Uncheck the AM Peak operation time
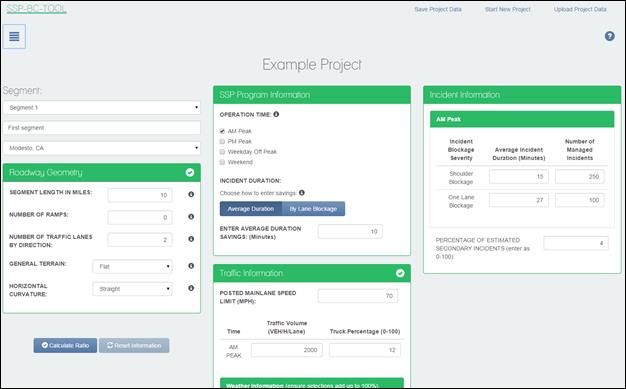 pos(222,131)
